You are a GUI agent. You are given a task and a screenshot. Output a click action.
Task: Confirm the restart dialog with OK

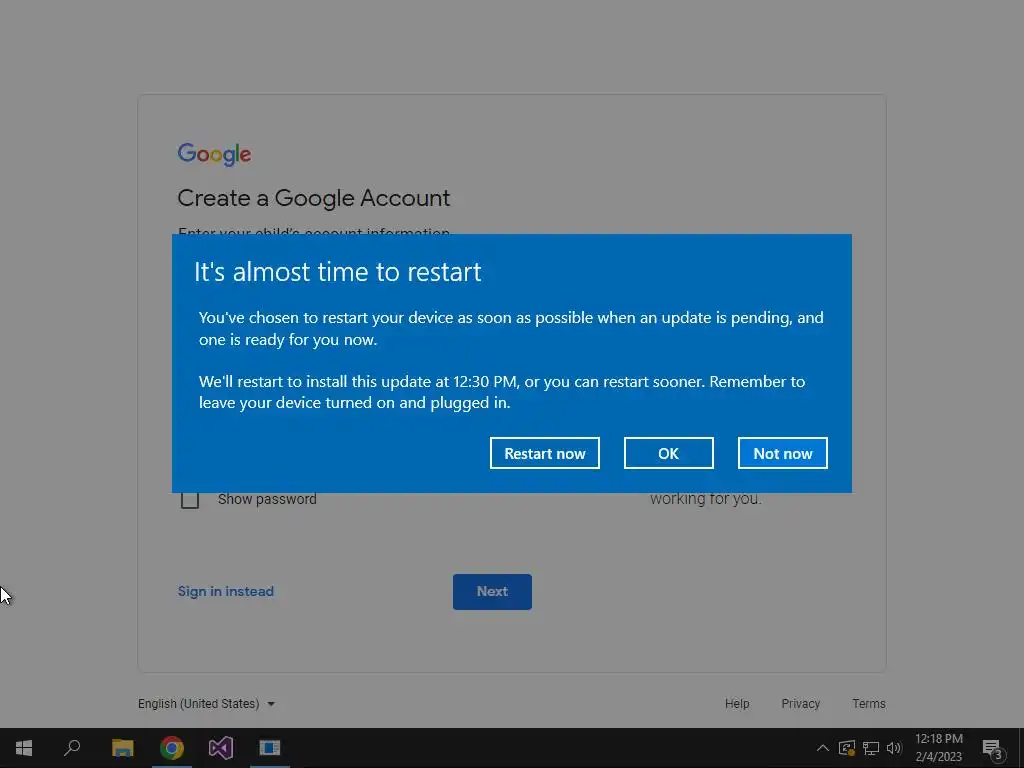(668, 453)
